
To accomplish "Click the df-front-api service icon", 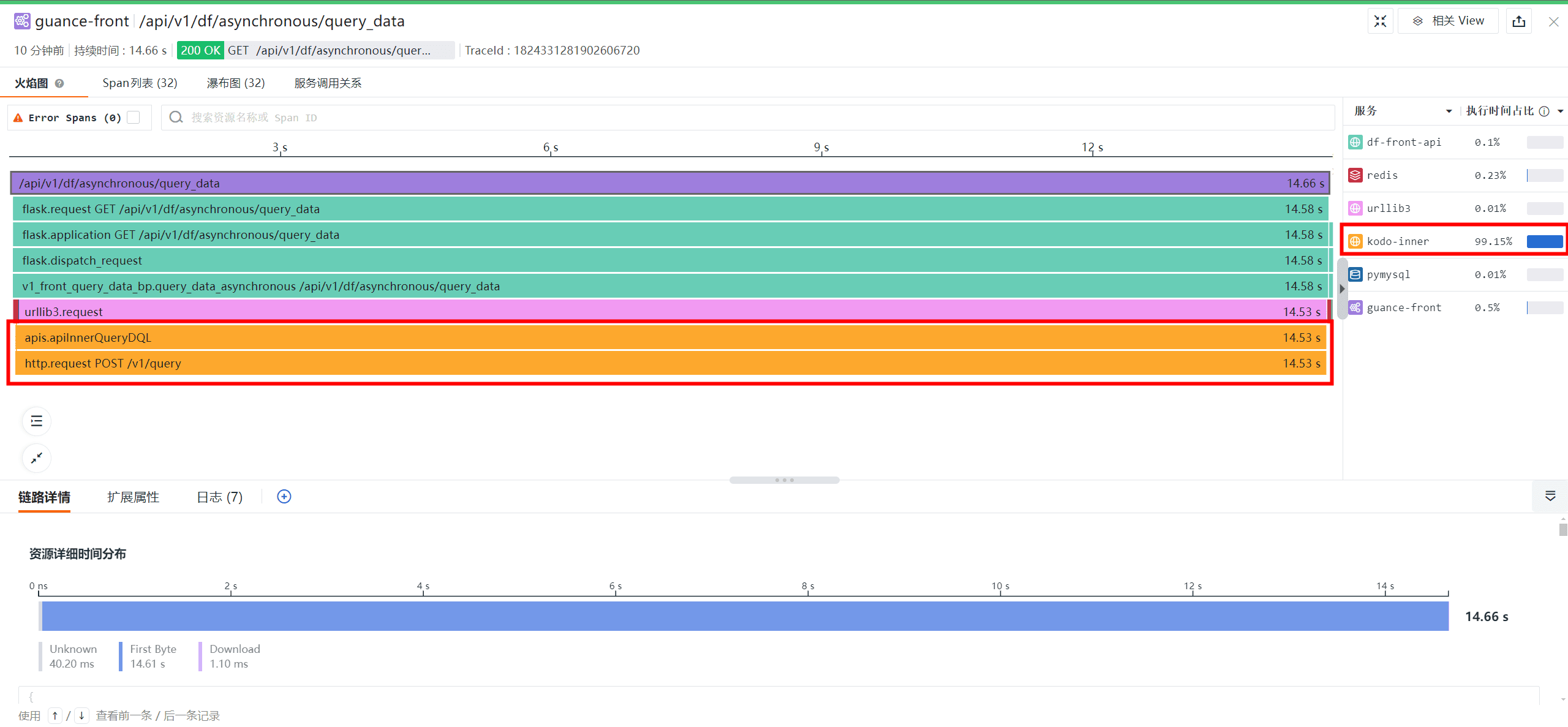I will point(1355,142).
